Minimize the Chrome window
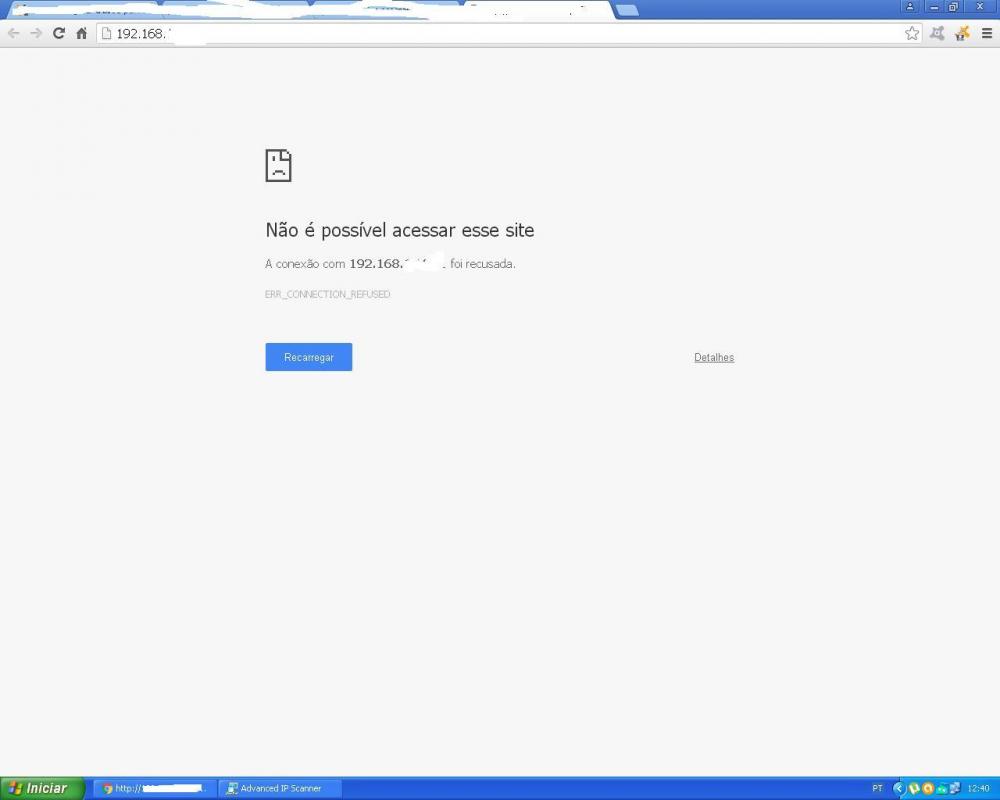The width and height of the screenshot is (1000, 800). point(934,6)
